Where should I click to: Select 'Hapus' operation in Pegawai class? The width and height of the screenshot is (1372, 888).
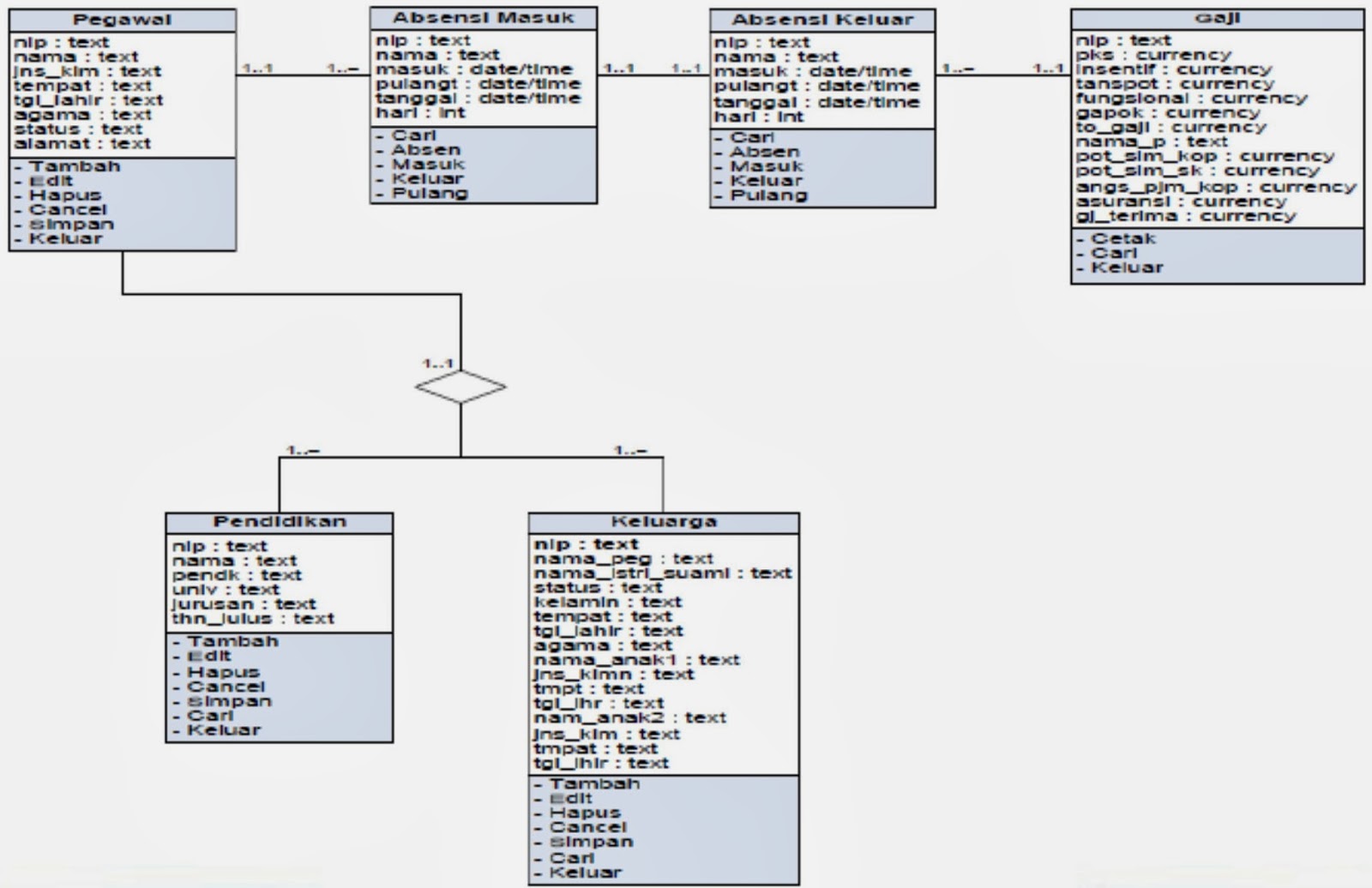58,195
